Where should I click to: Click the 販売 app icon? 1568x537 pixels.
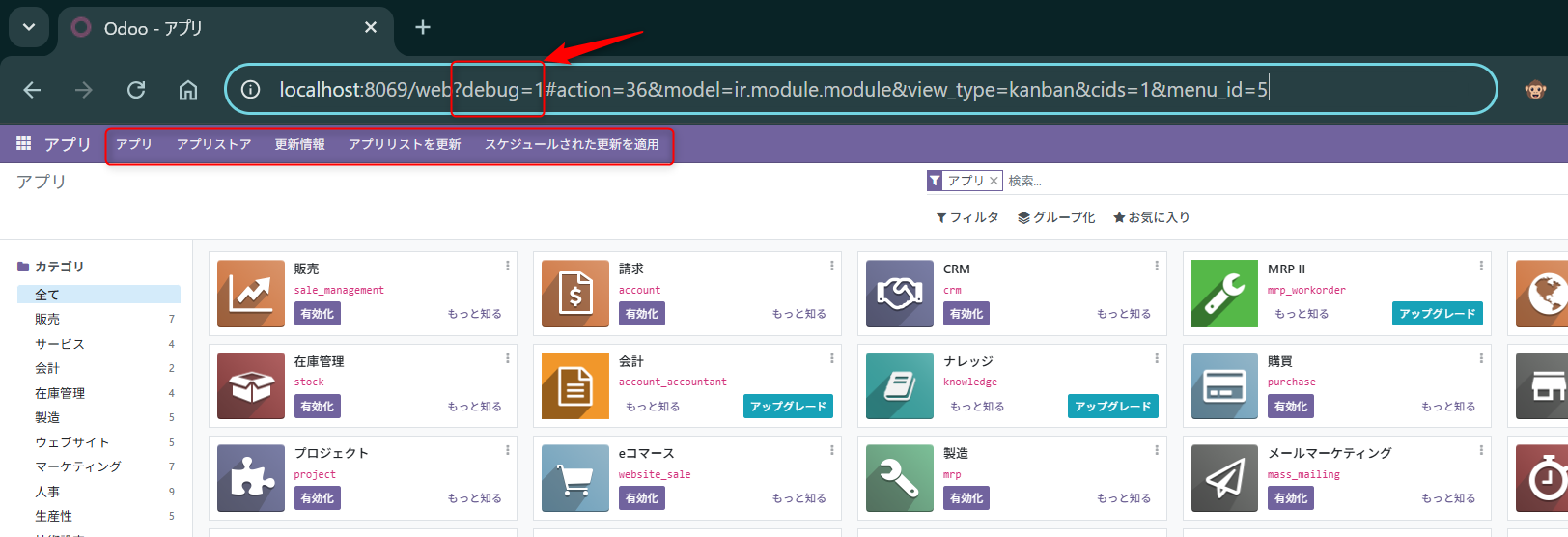tap(251, 294)
